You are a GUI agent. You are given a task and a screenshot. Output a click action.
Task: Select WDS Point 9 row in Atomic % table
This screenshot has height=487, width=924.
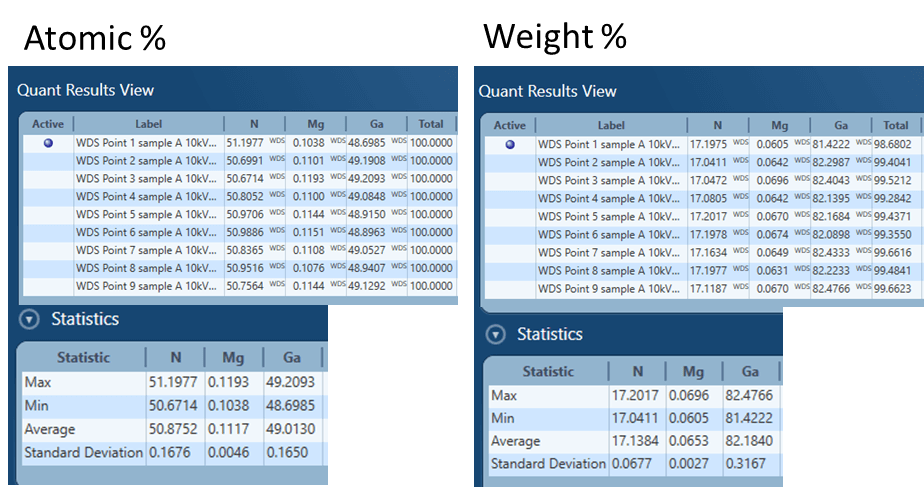145,287
